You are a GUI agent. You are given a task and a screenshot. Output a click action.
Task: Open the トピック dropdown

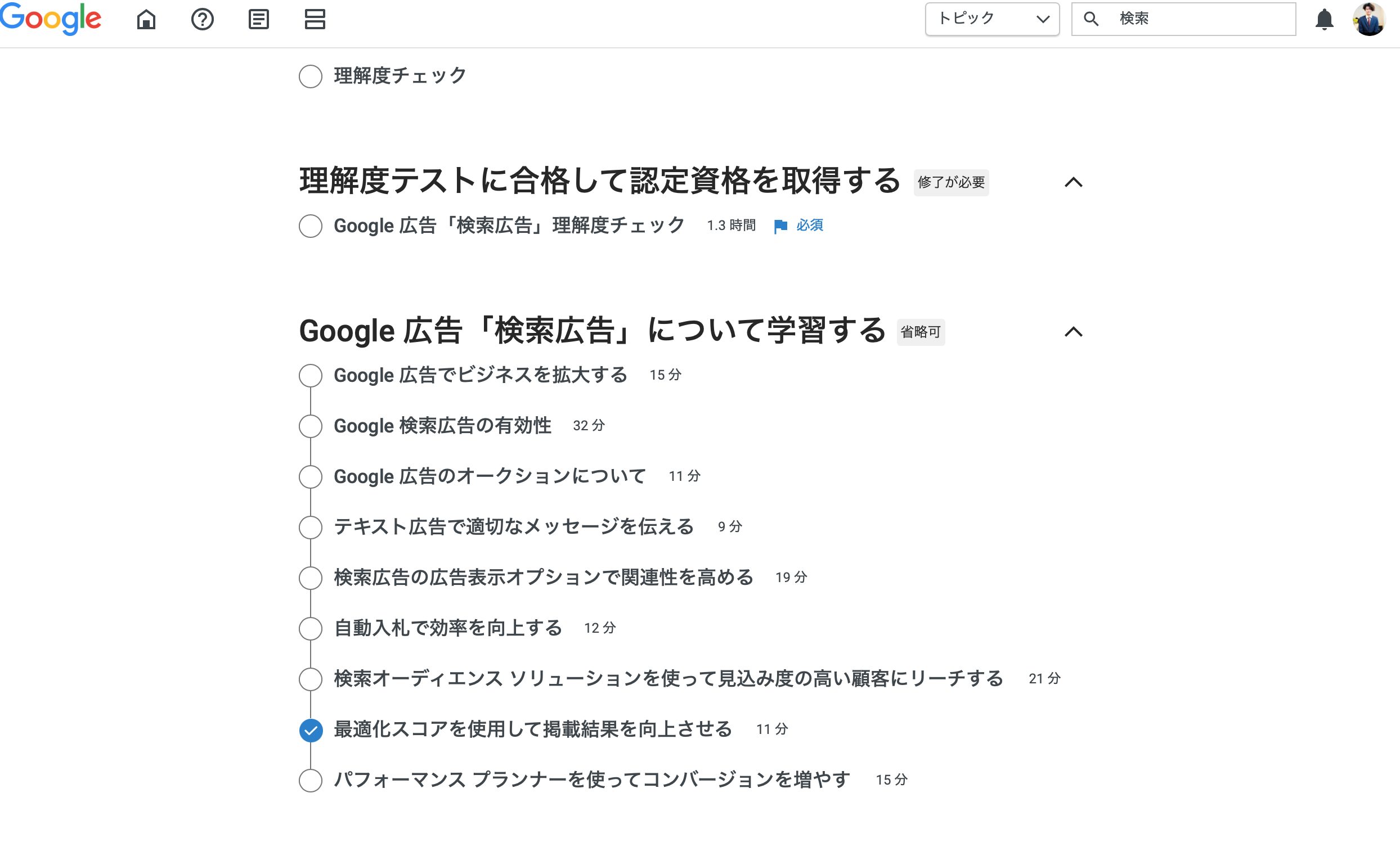tap(992, 19)
